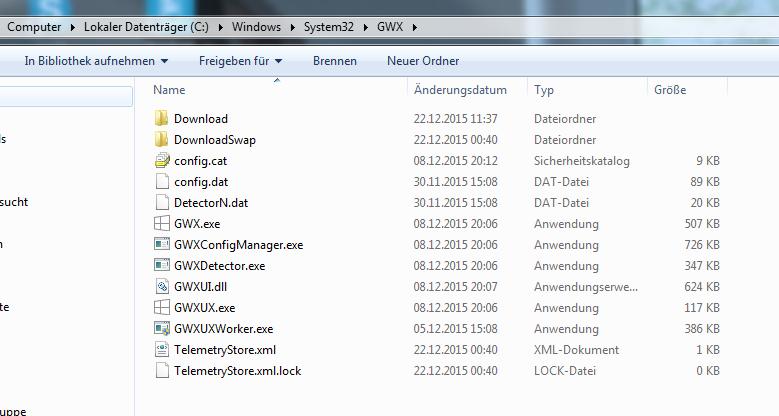779x416 pixels.
Task: Open the arrow after Windows in address bar
Action: coord(293,27)
